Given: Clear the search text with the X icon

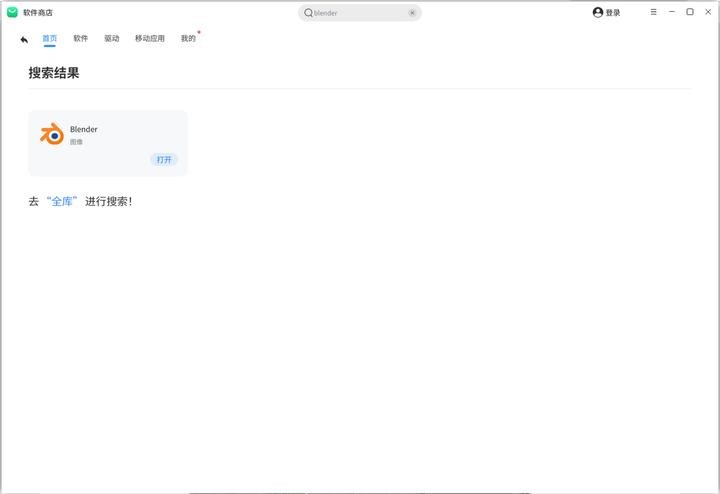Looking at the screenshot, I should (412, 13).
